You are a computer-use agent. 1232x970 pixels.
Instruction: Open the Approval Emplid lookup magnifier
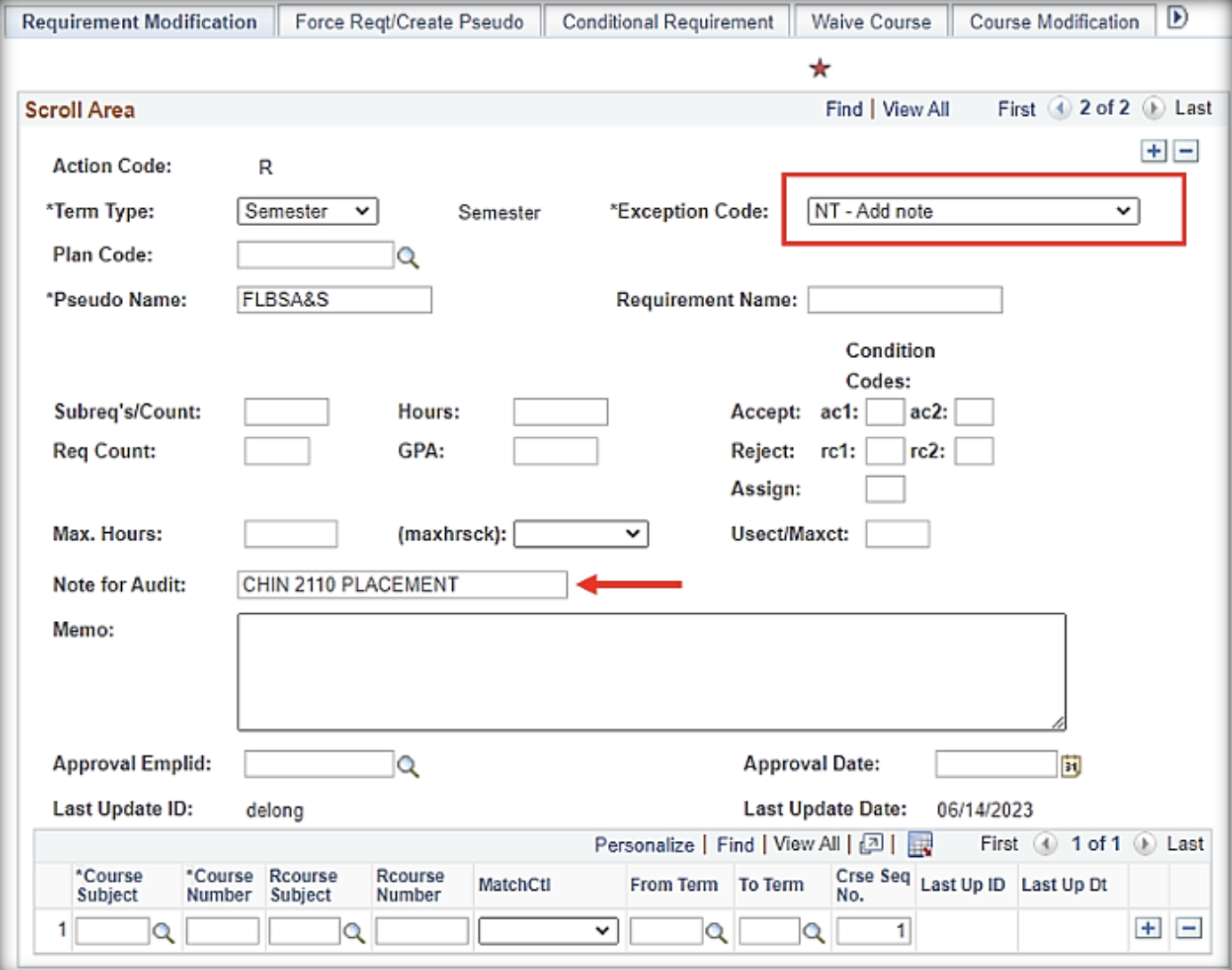[408, 765]
